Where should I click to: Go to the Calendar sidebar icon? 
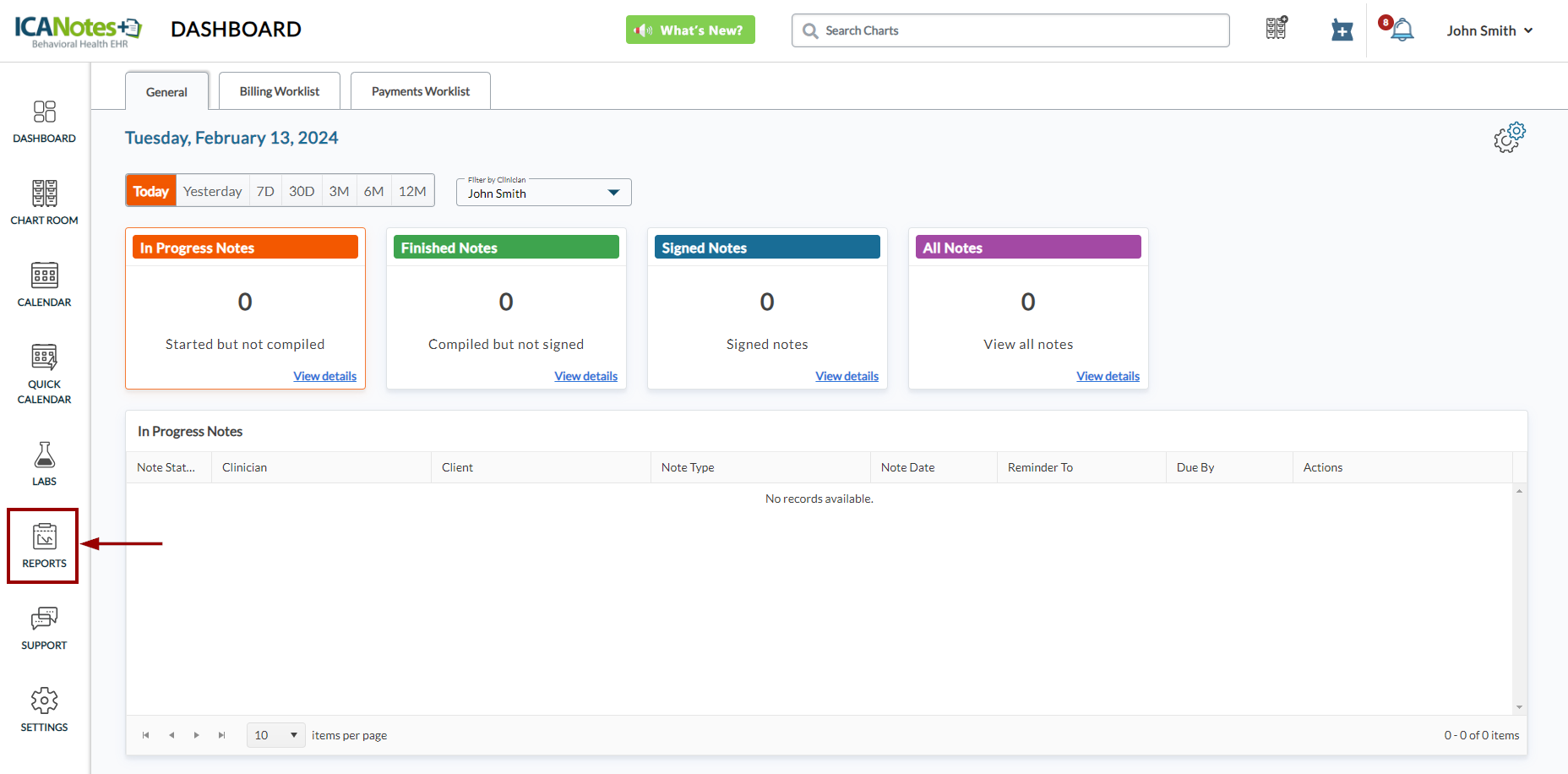(44, 285)
